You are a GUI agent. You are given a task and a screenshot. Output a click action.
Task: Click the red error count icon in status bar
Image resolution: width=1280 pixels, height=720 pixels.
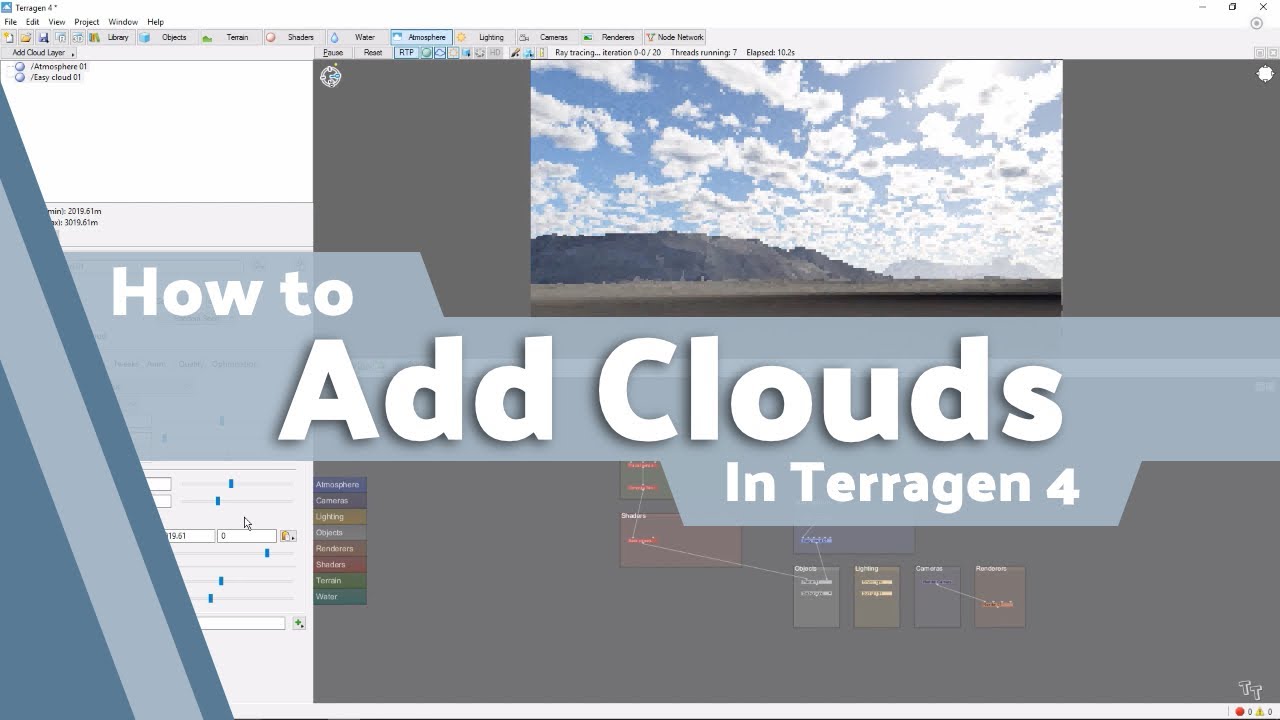coord(1240,712)
